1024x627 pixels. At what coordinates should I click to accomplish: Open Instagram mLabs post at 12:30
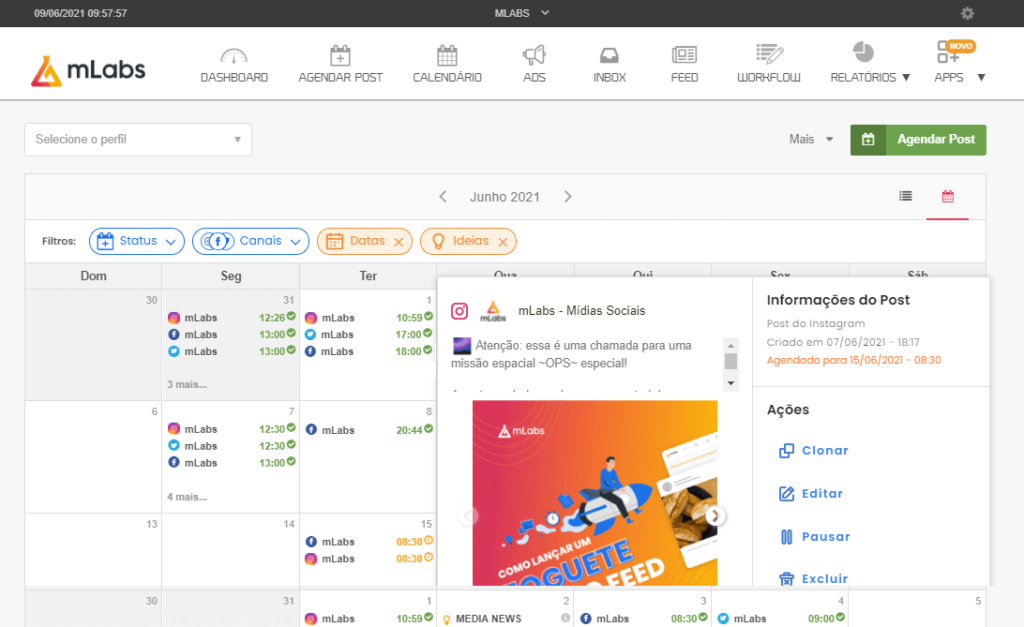pos(231,429)
